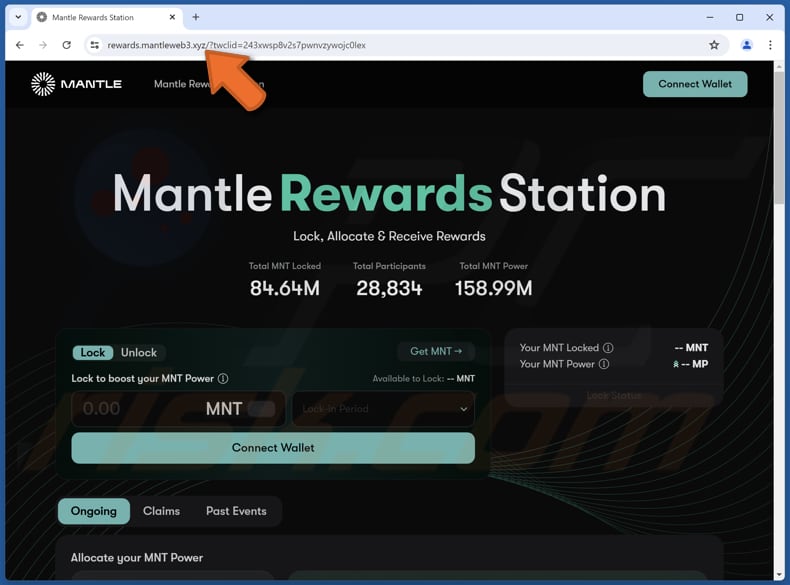
Task: Click info icon by Lock to boost label
Action: pyautogui.click(x=223, y=379)
